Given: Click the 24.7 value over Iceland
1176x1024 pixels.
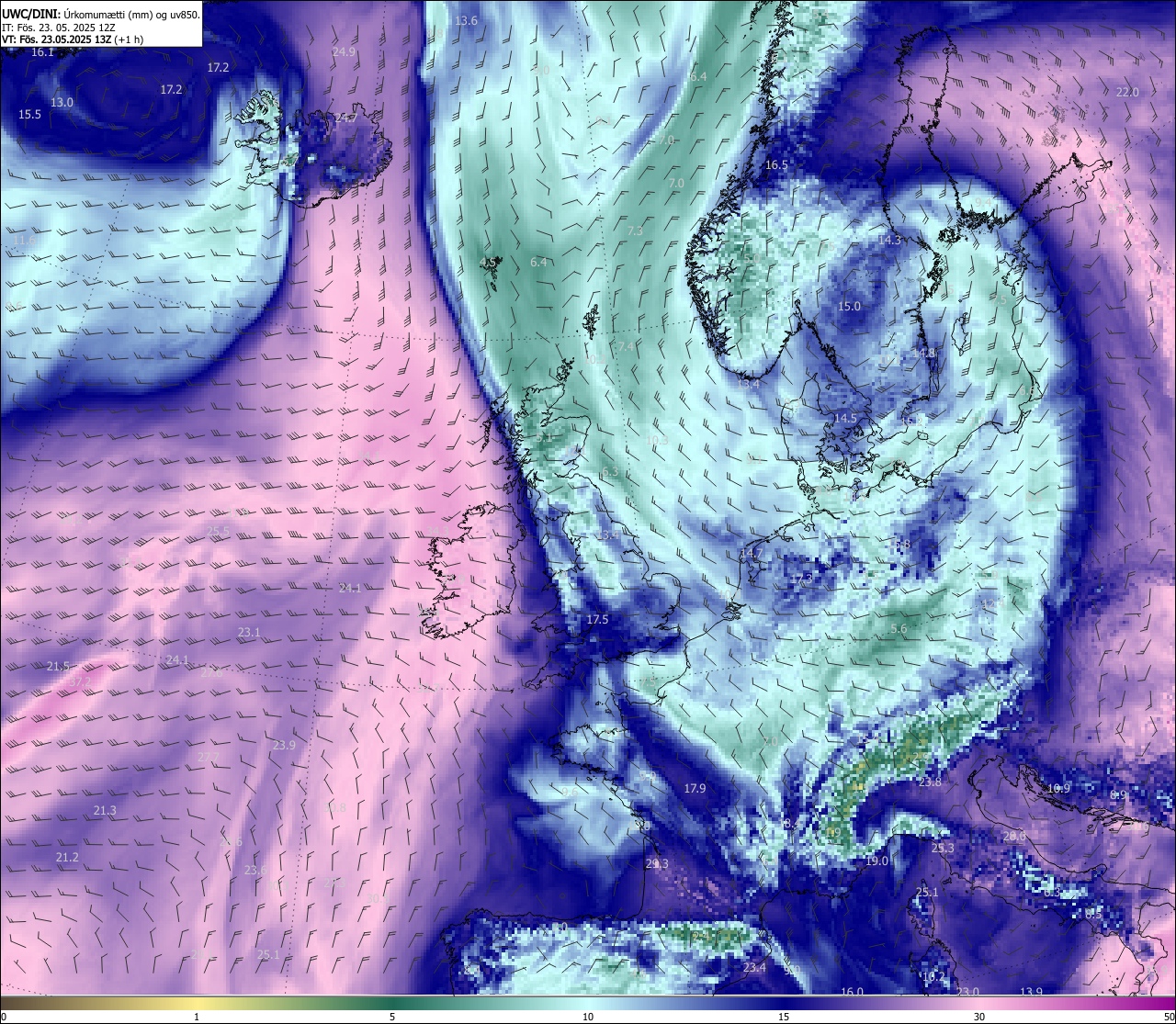Looking at the screenshot, I should tap(346, 118).
